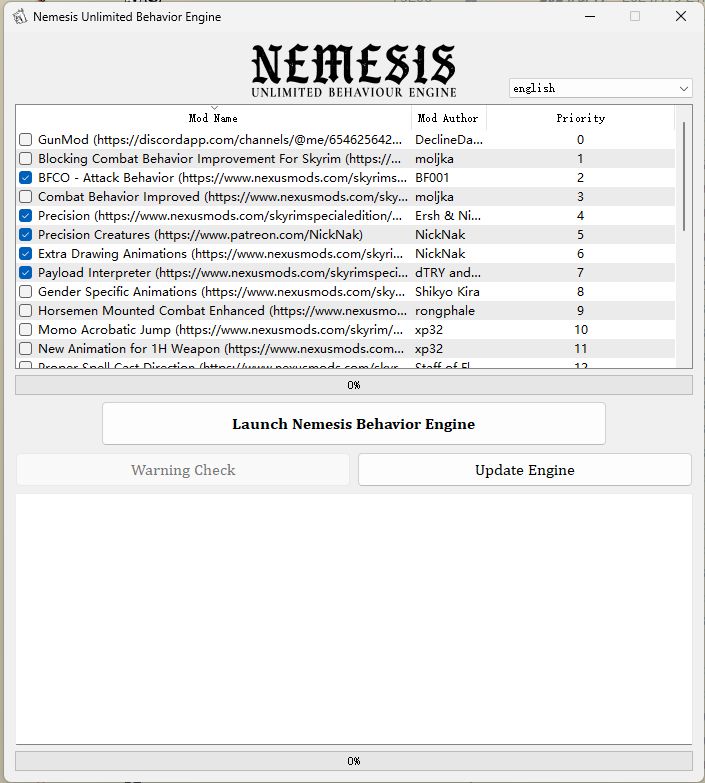Select priority cell 7 of Payload Interpreter

point(580,272)
